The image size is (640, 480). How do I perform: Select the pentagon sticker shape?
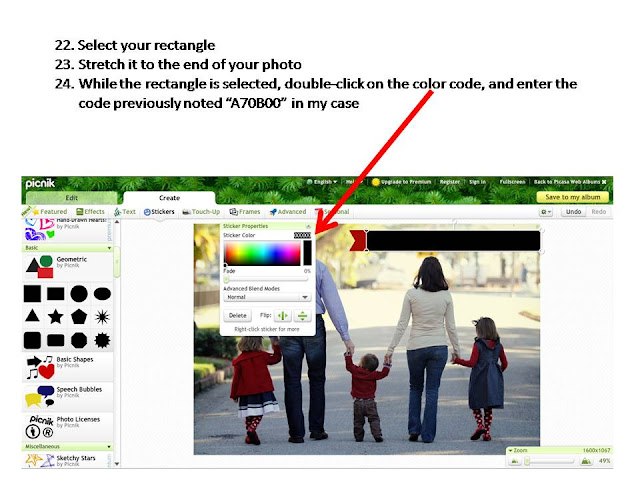(x=79, y=316)
